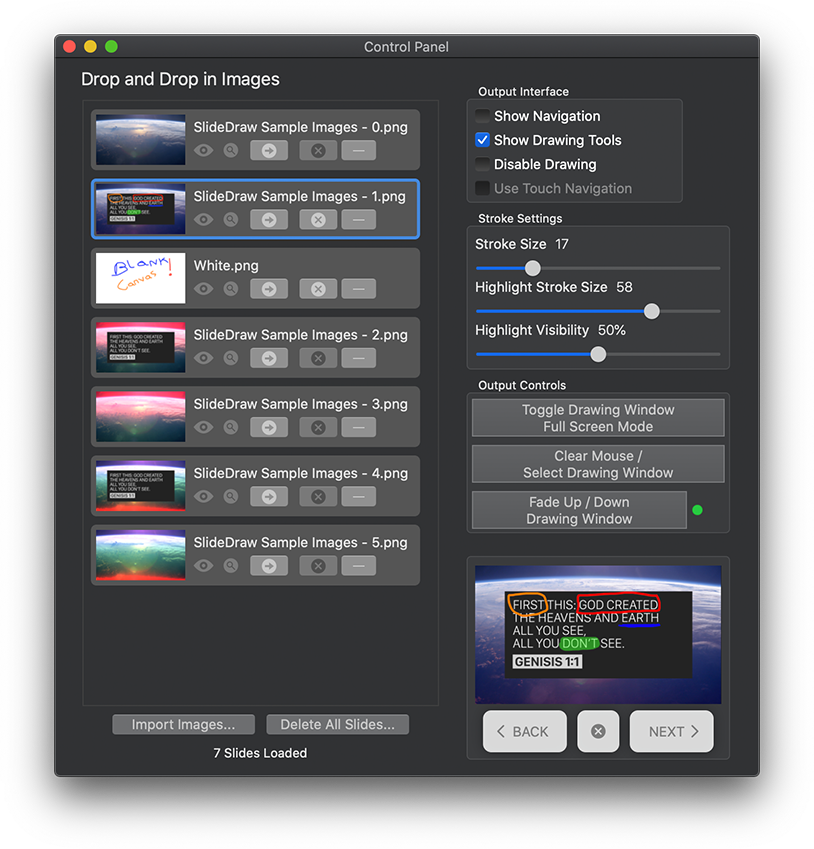814x849 pixels.
Task: Click the green fade status indicator dot
Action: coord(698,510)
